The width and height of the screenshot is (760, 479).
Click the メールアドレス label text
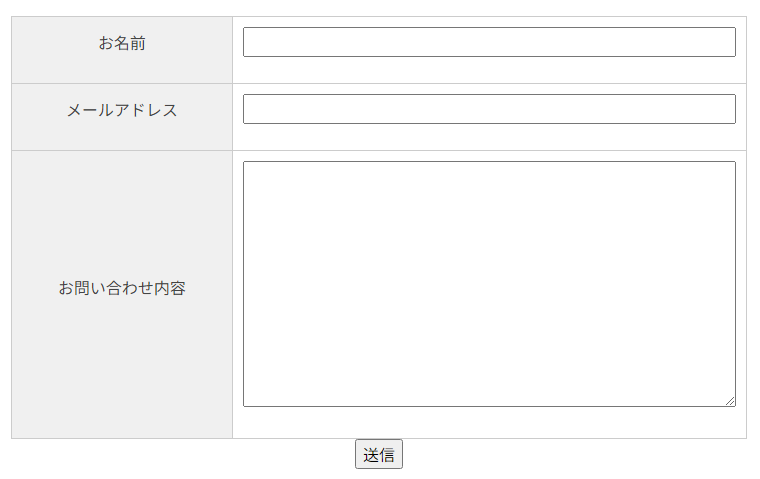[122, 110]
